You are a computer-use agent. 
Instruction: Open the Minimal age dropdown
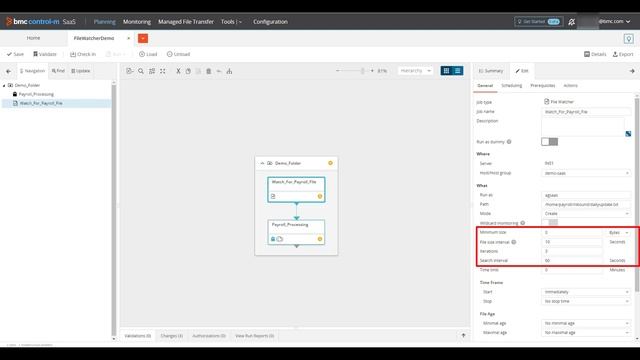click(x=586, y=323)
